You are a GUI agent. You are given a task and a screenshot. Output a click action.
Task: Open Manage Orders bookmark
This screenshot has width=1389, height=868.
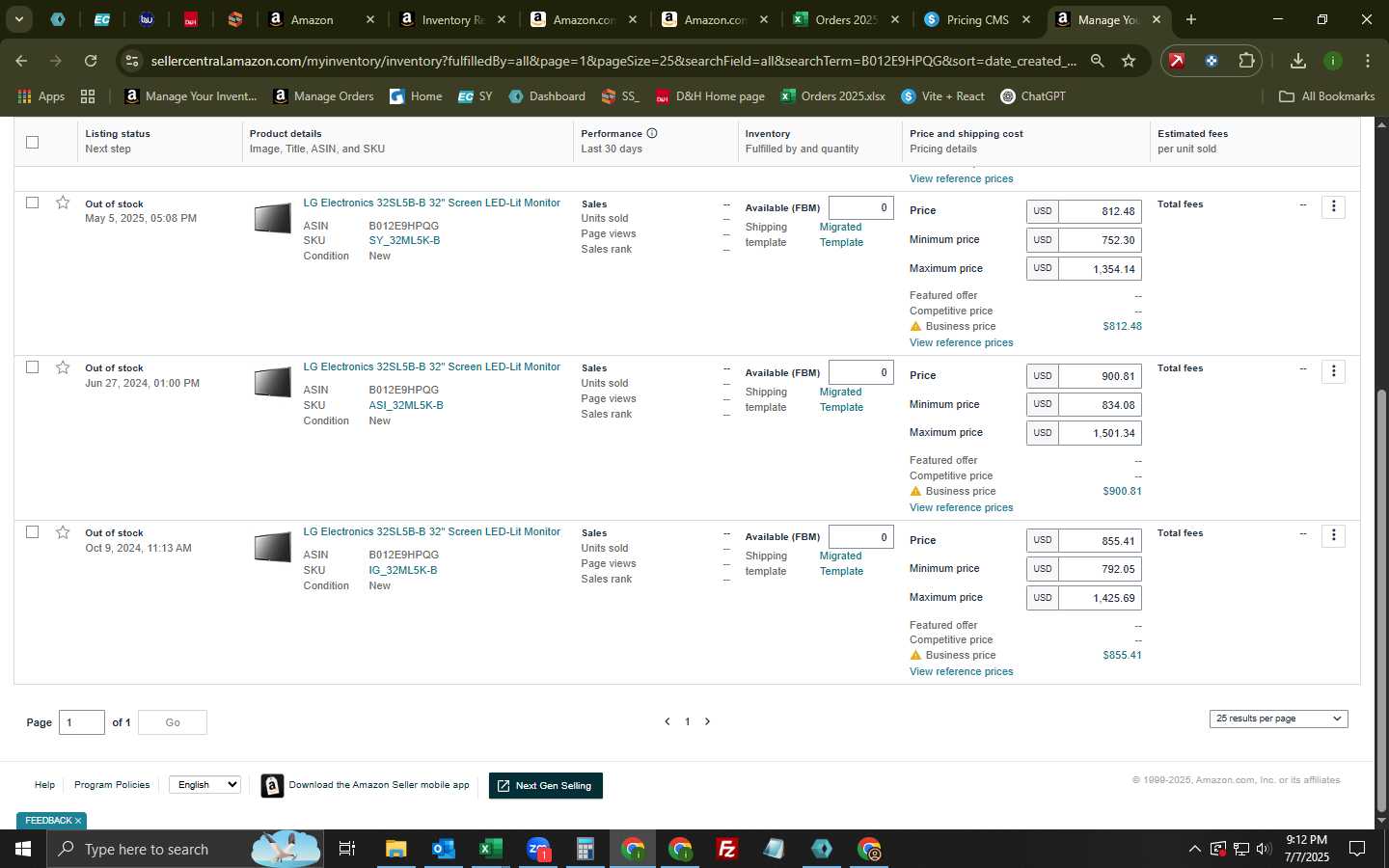tap(323, 96)
